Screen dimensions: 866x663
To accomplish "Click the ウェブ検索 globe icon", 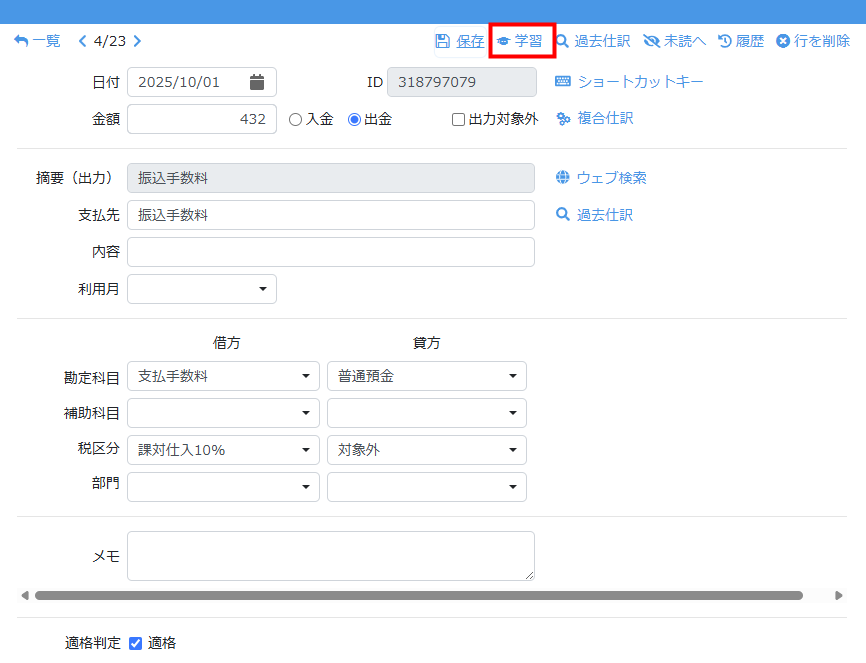I will [x=563, y=178].
